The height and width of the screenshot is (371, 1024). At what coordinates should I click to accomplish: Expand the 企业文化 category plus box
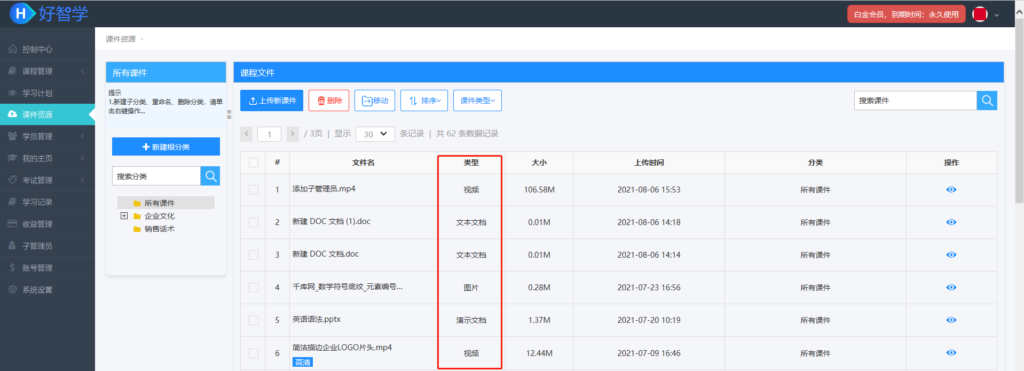(x=123, y=216)
